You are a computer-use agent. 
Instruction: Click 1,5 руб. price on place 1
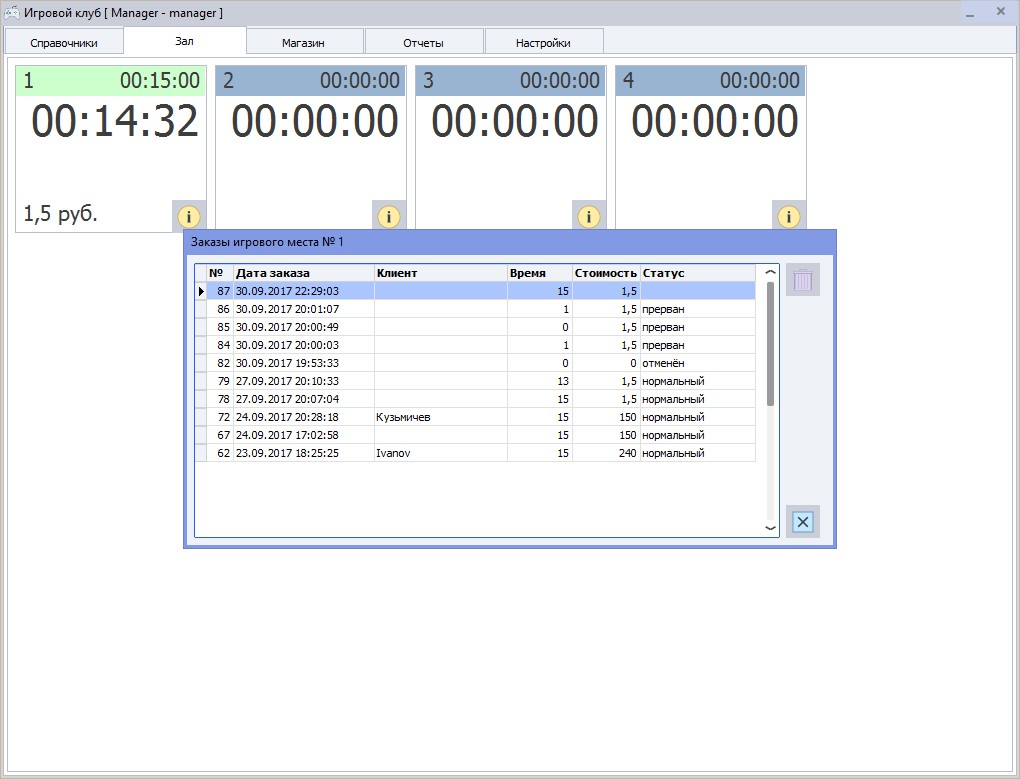pos(60,213)
